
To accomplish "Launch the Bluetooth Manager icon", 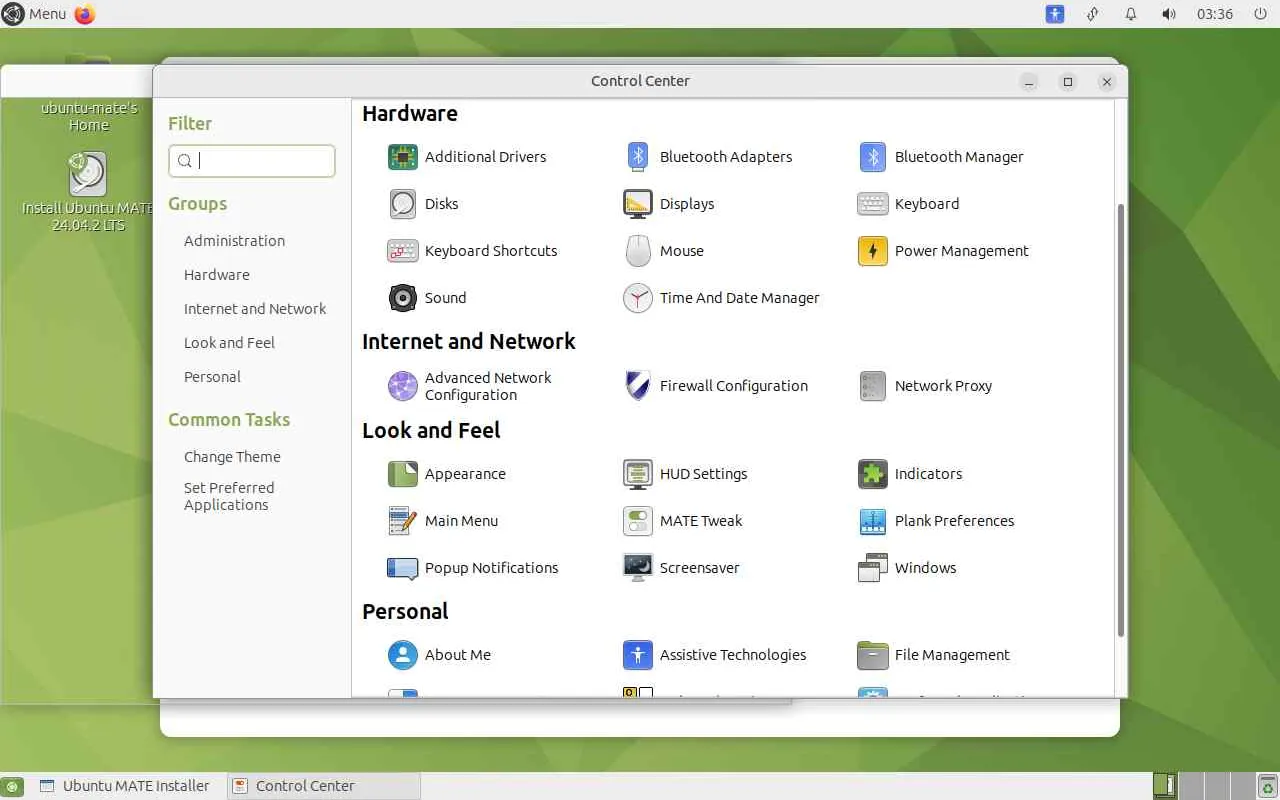I will (x=872, y=157).
